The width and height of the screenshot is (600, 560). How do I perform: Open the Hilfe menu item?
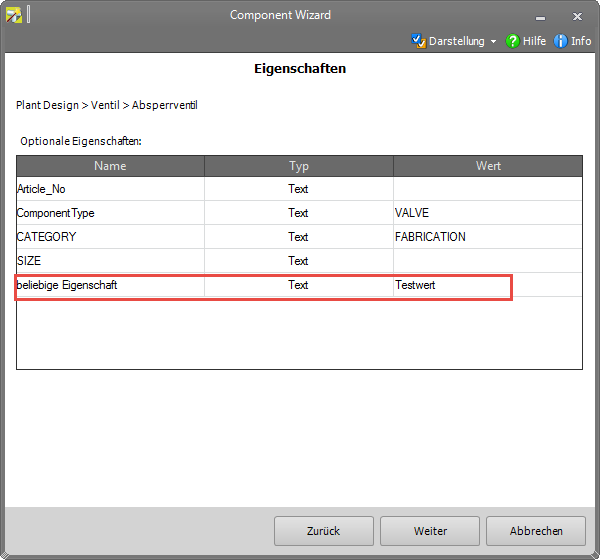534,41
